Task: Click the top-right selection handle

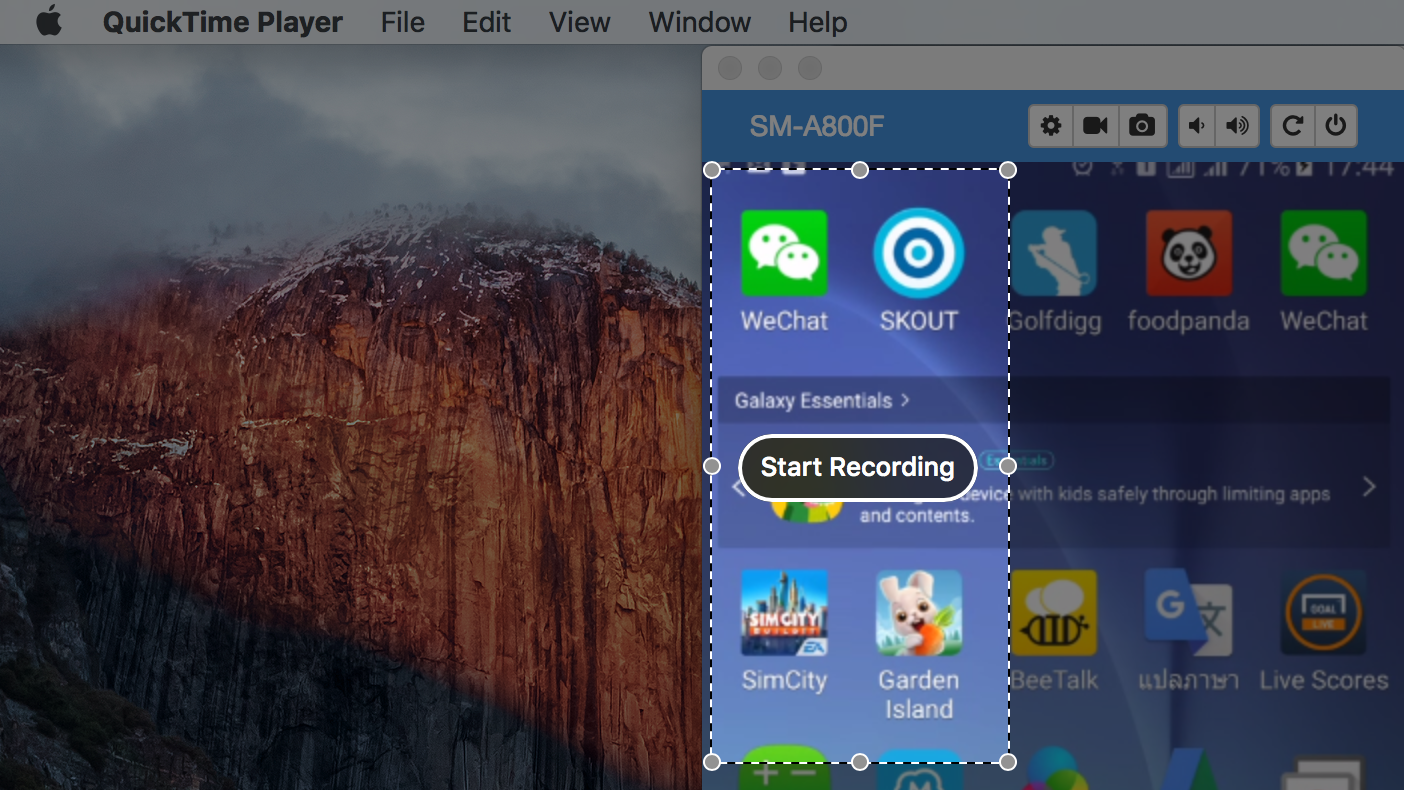Action: (x=1008, y=170)
